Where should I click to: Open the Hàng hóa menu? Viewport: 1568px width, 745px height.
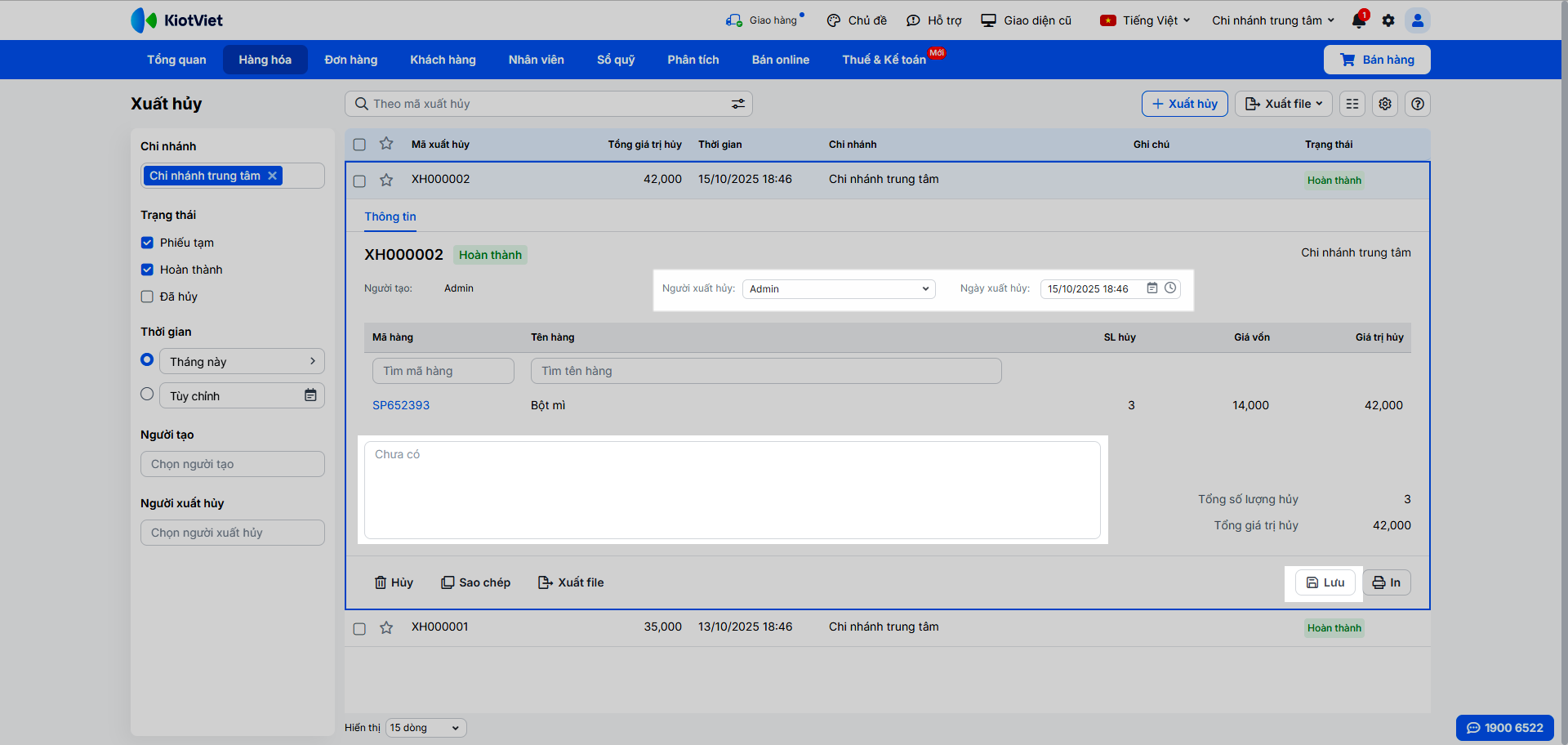point(265,60)
